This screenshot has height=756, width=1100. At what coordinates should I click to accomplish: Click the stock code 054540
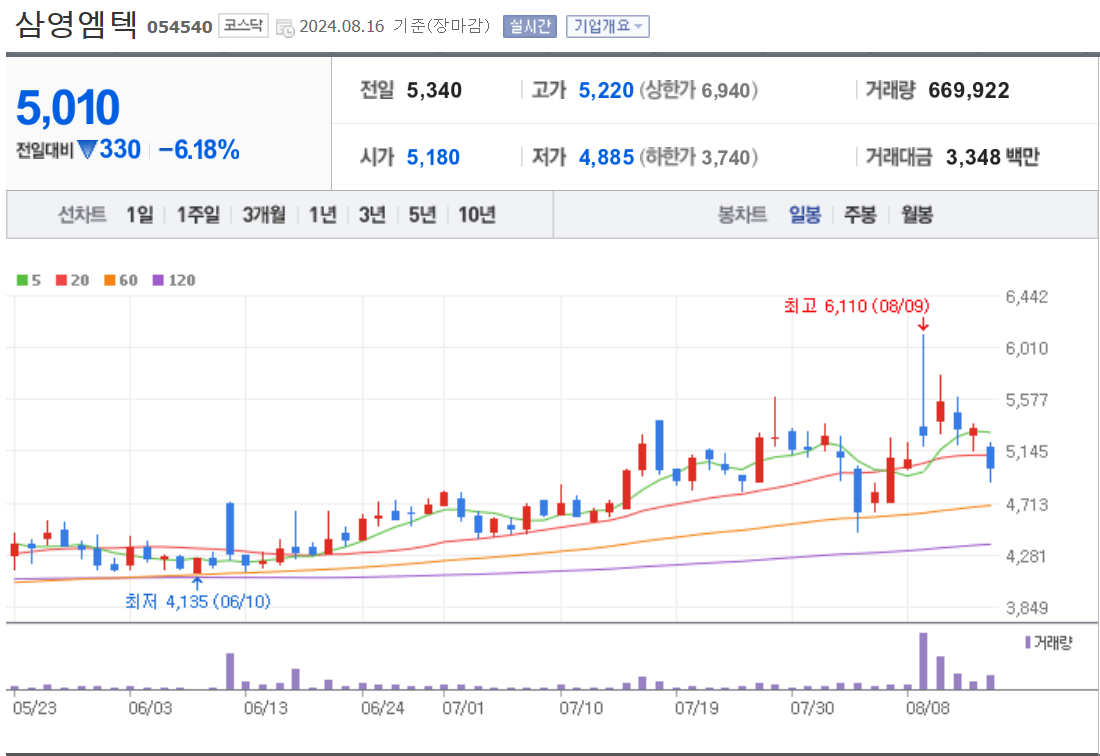point(180,27)
